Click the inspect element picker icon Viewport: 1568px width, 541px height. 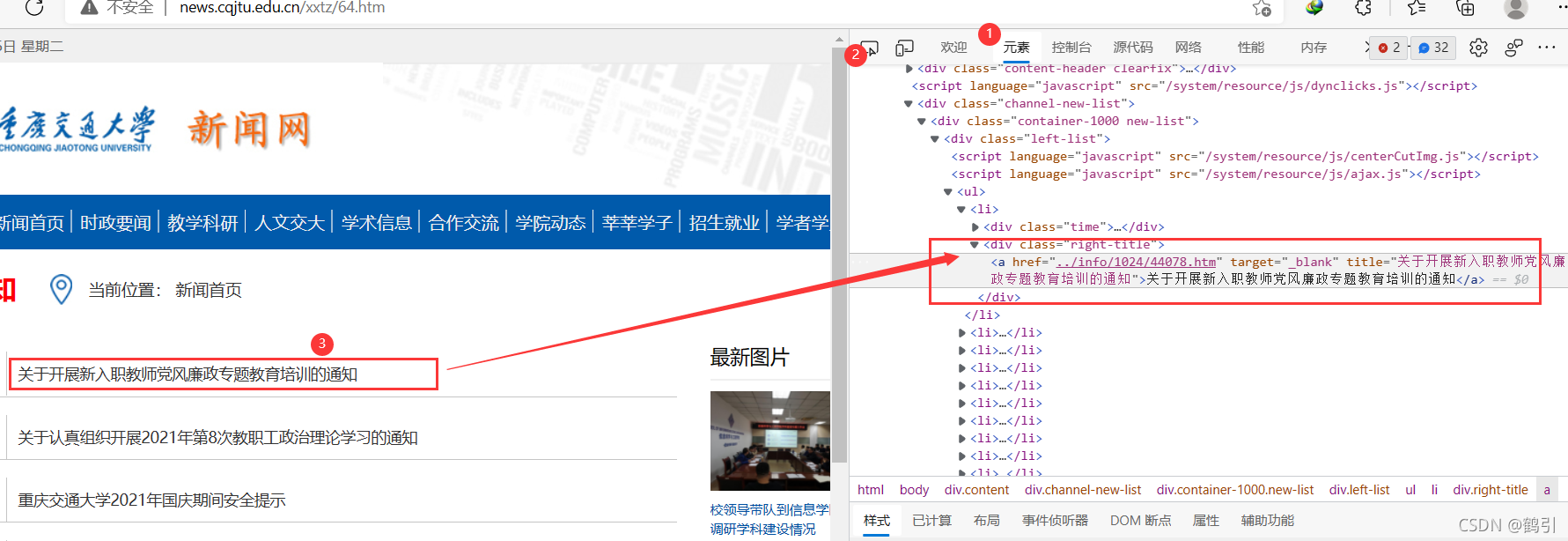click(870, 48)
